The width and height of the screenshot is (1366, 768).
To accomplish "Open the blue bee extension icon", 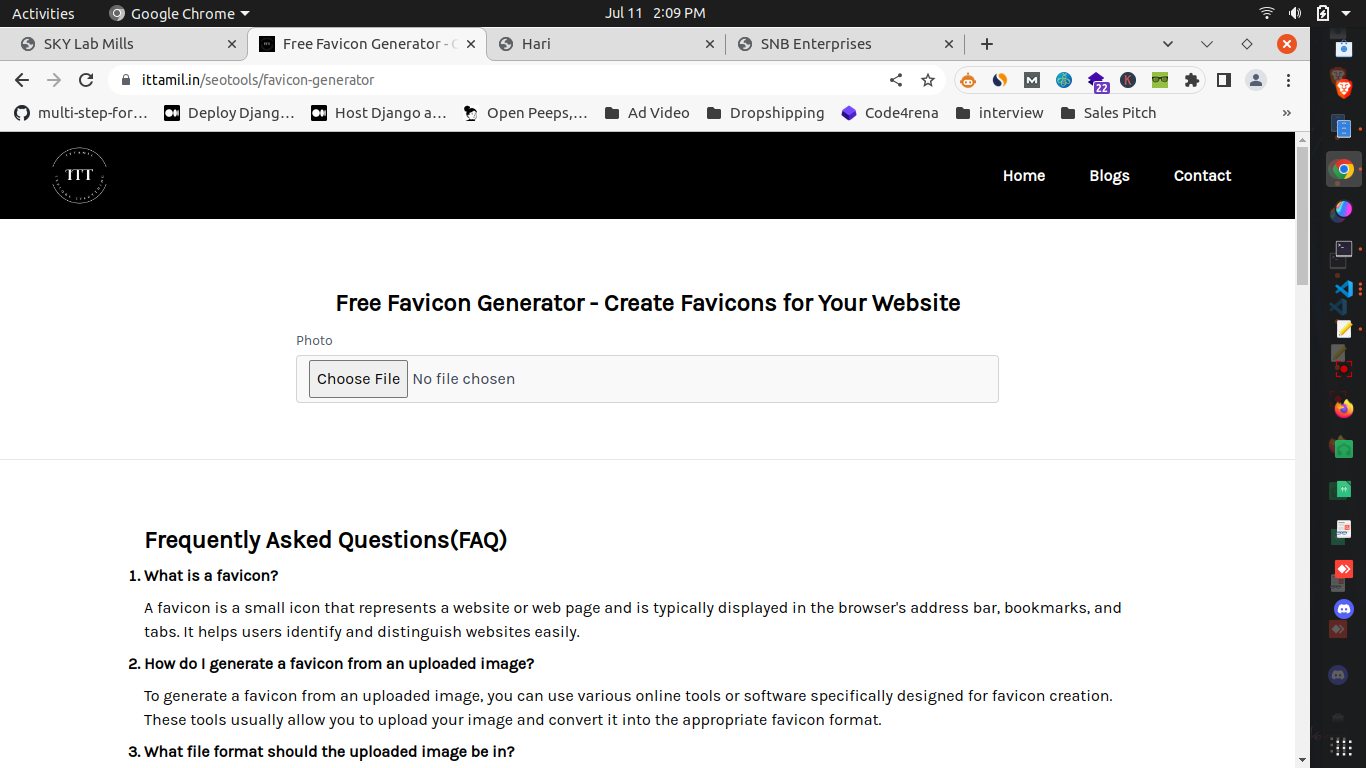I will 1063,80.
